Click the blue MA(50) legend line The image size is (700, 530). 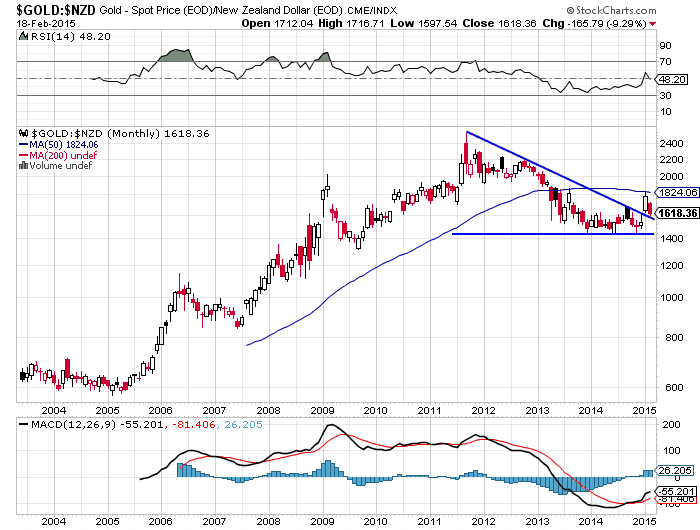pyautogui.click(x=25, y=144)
